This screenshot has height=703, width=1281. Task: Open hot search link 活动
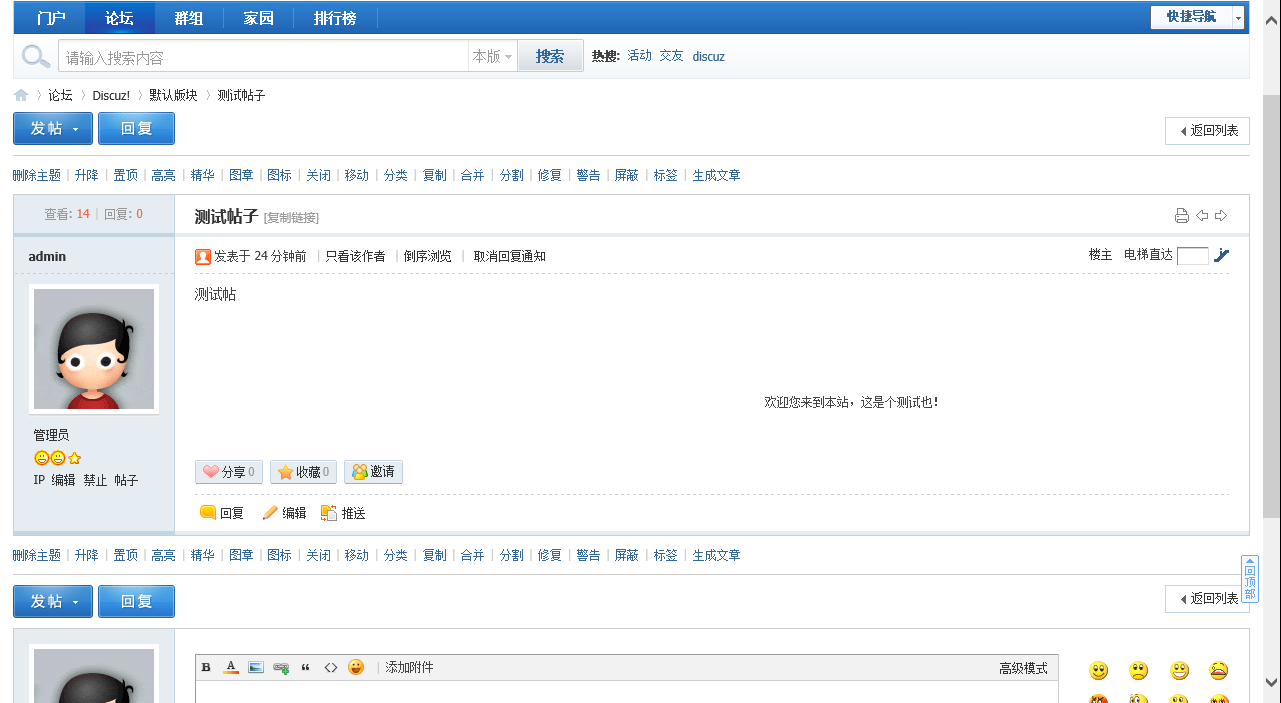click(639, 56)
